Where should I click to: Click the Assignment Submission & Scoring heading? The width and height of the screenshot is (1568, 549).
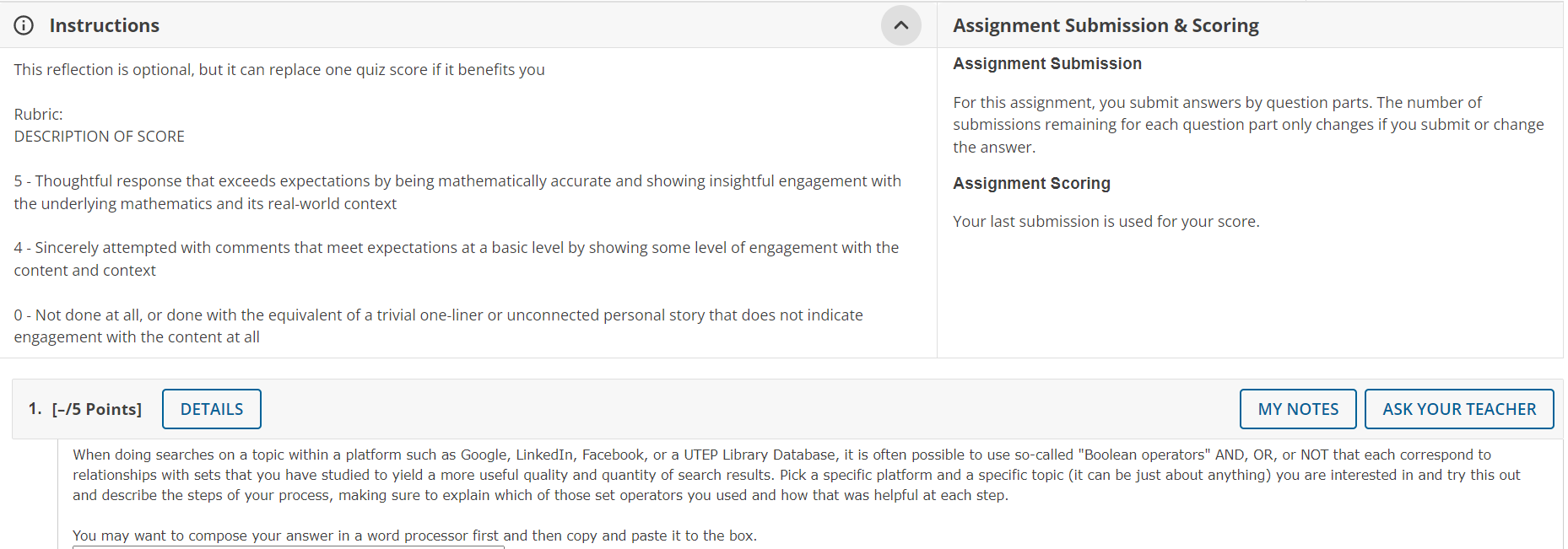(1106, 25)
